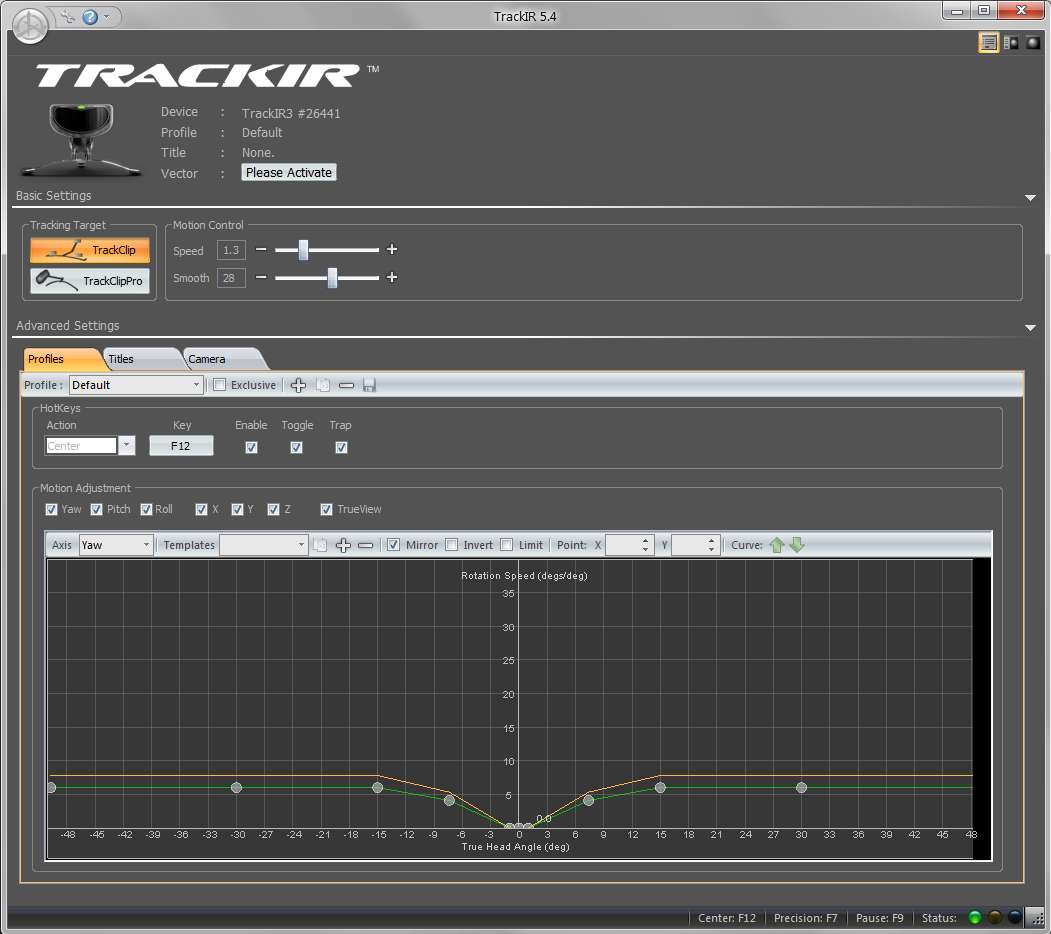This screenshot has width=1051, height=934.
Task: Click the Speed slider handle
Action: pos(304,249)
